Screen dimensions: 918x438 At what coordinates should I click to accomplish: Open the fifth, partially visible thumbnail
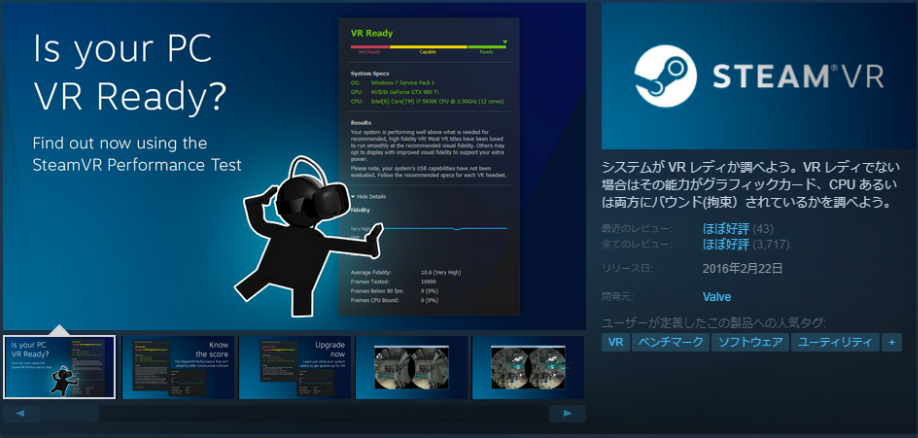[x=528, y=367]
